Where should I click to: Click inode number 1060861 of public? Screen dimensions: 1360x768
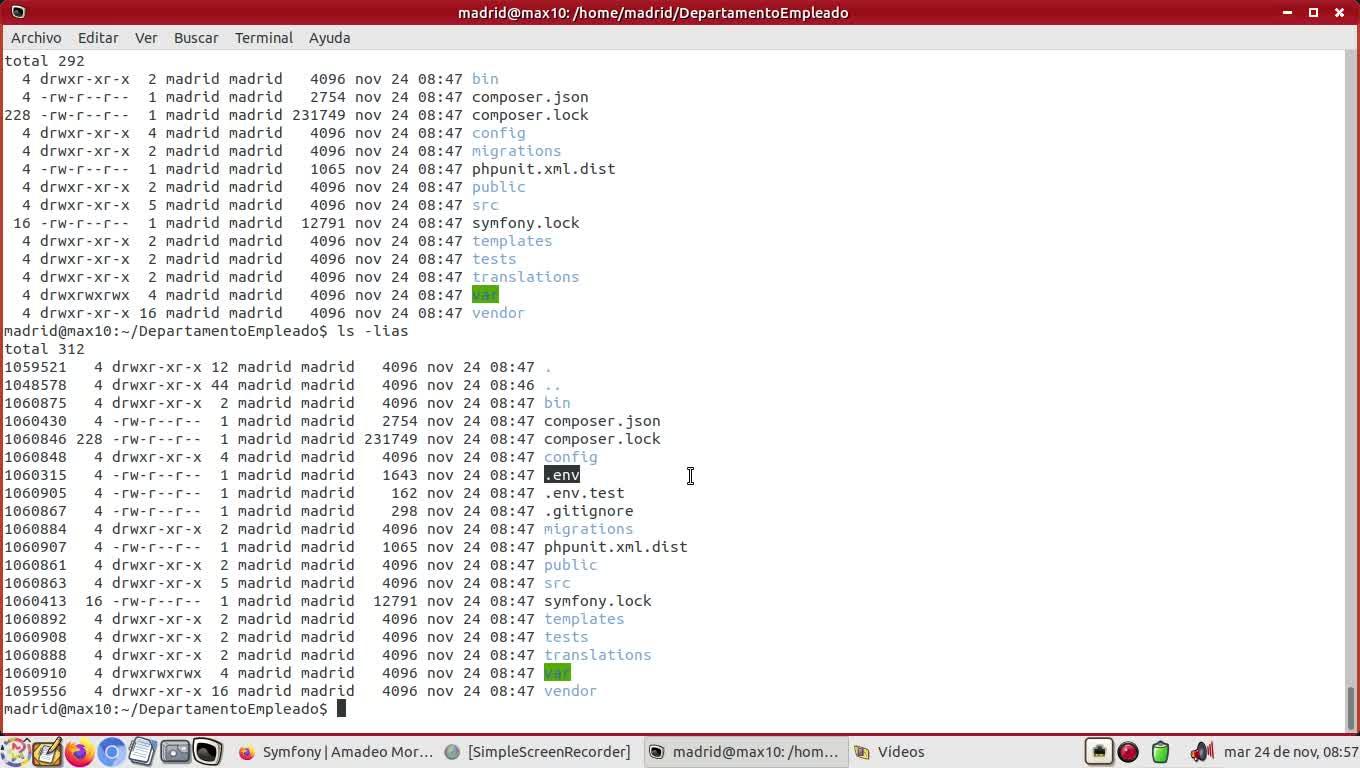(x=35, y=565)
